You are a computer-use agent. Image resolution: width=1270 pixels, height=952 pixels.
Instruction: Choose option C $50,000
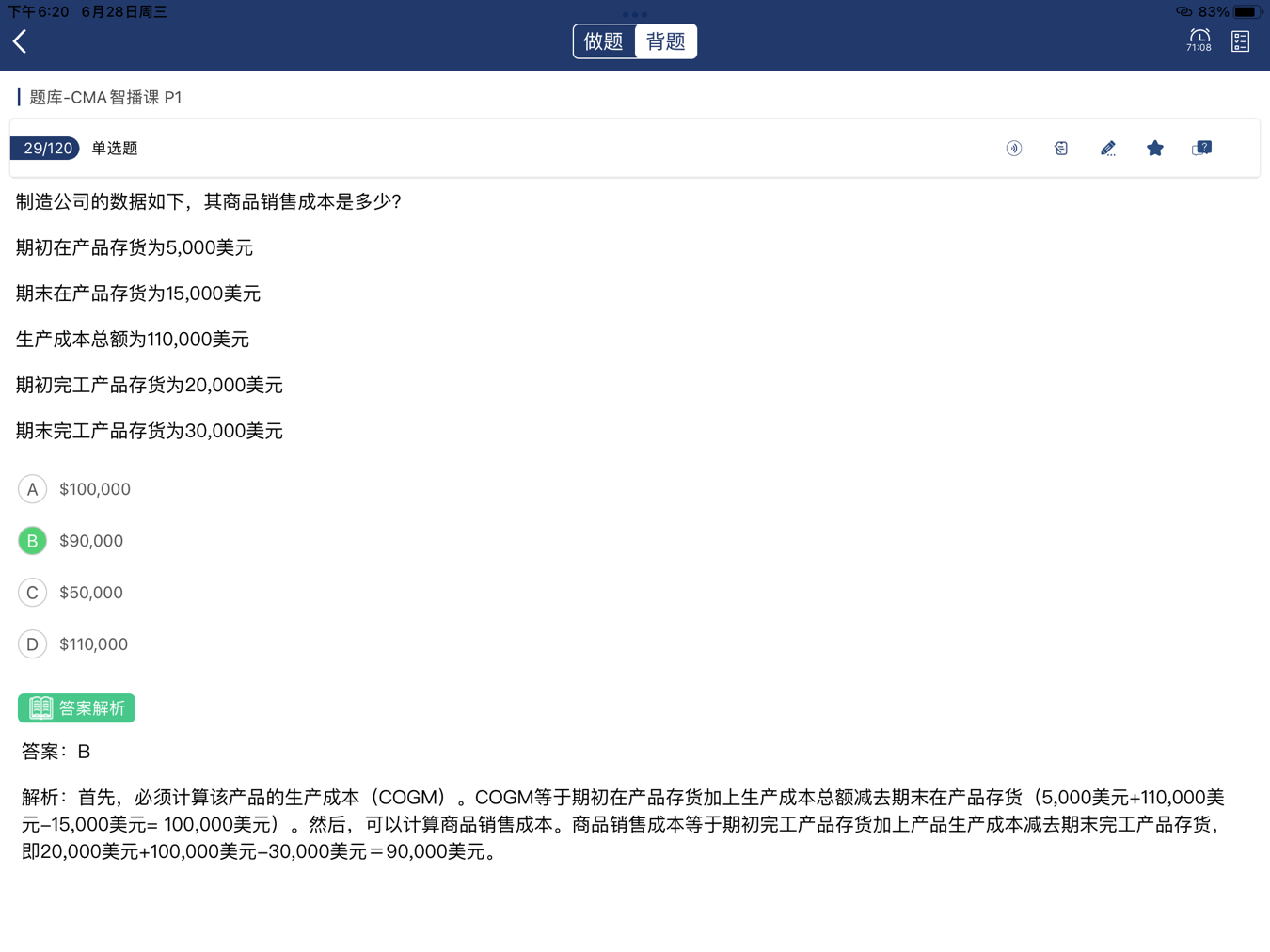point(33,593)
